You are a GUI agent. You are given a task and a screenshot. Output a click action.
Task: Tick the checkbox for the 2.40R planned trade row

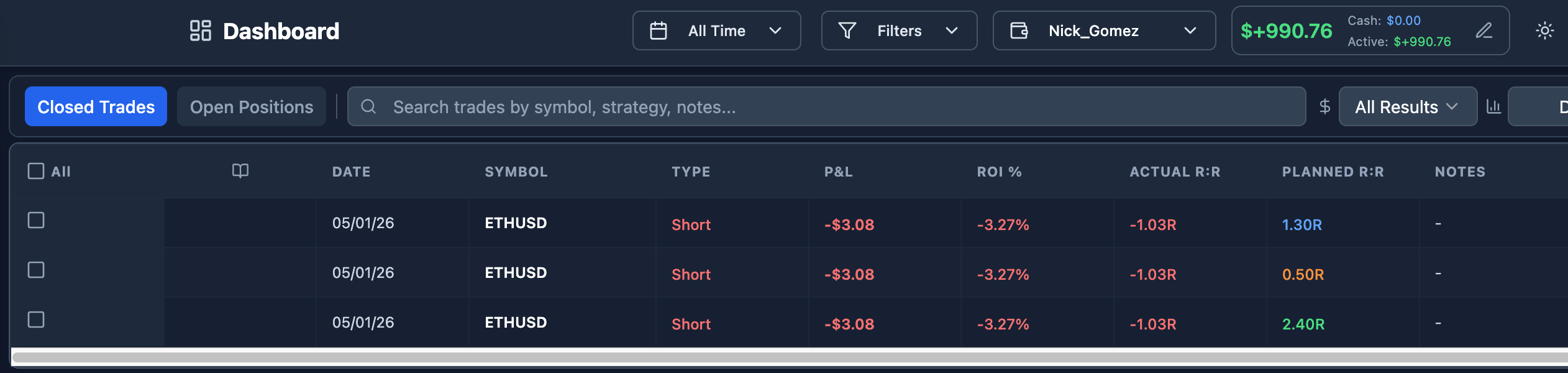click(36, 320)
